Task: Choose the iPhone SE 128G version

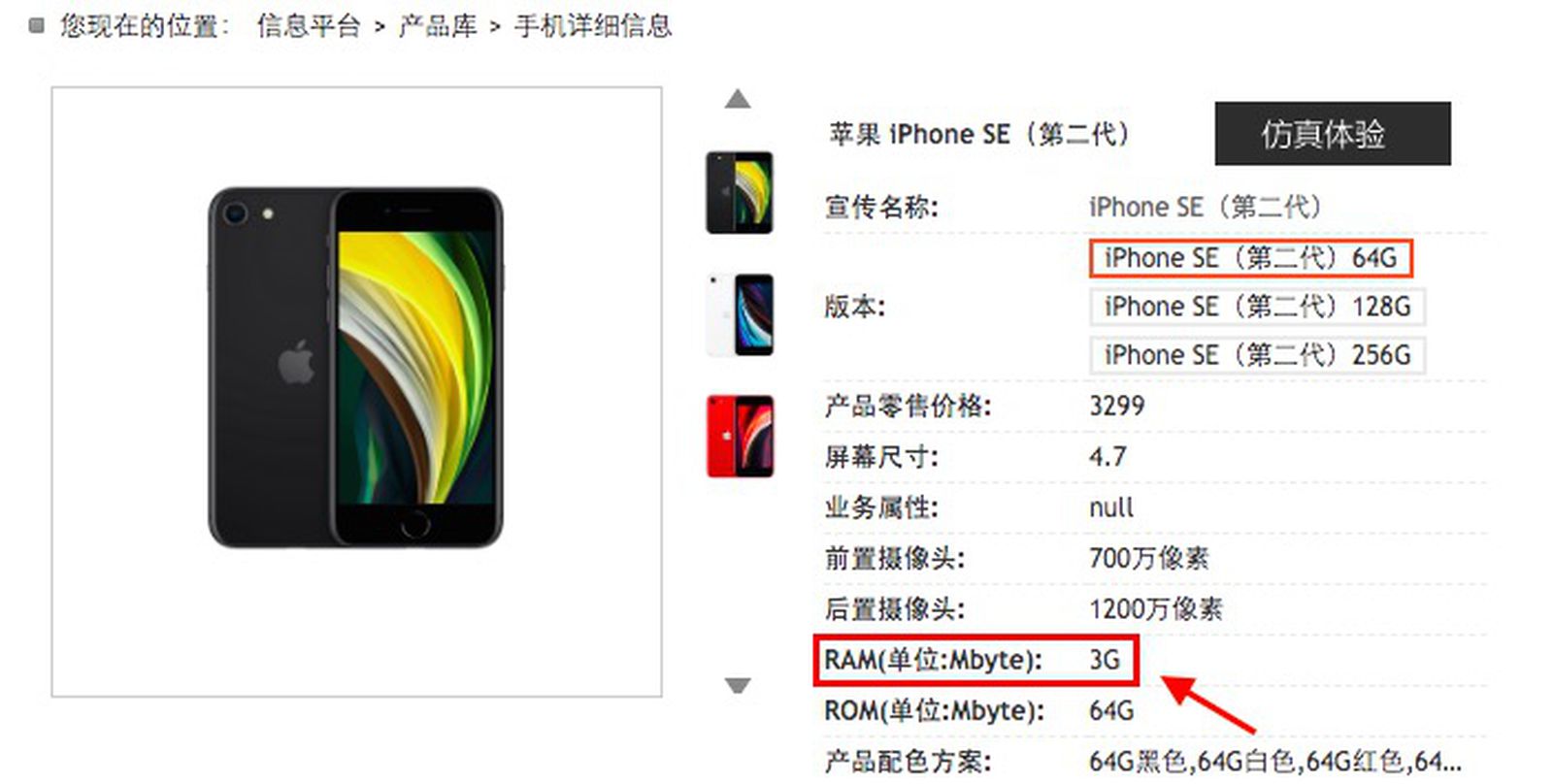Action: click(1257, 307)
